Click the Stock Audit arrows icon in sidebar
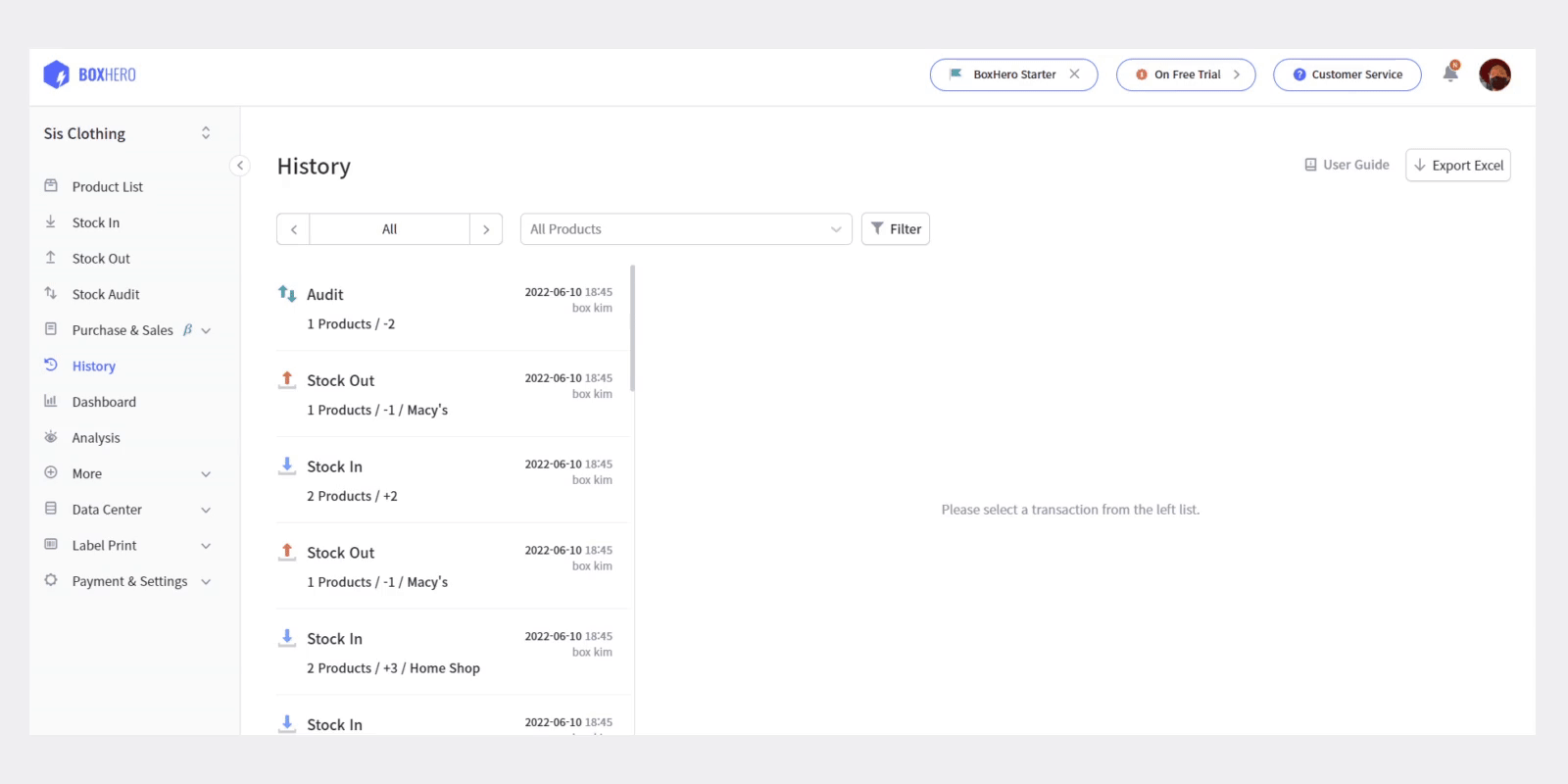Image resolution: width=1568 pixels, height=784 pixels. tap(51, 294)
